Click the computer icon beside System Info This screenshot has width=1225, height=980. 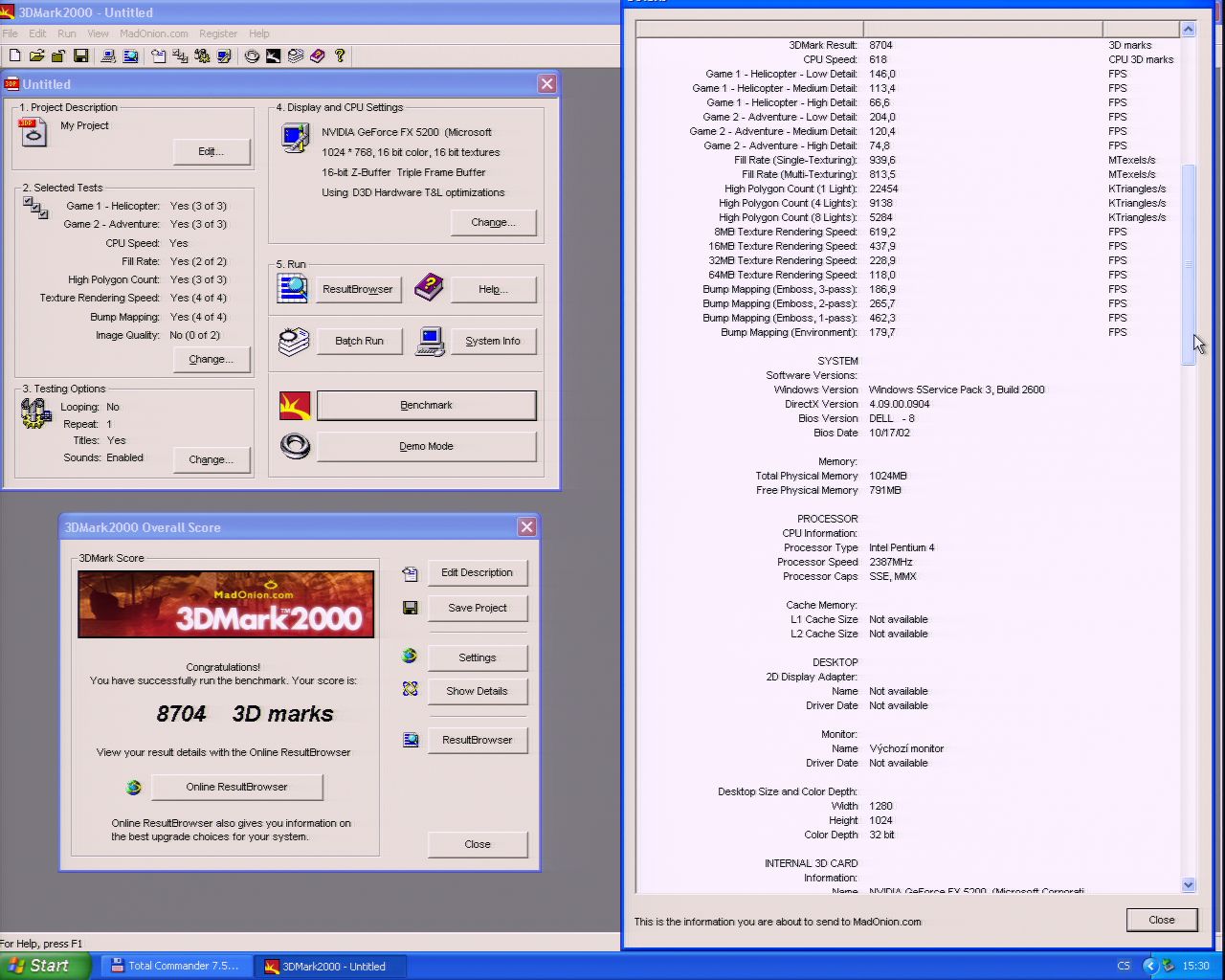[x=430, y=342]
